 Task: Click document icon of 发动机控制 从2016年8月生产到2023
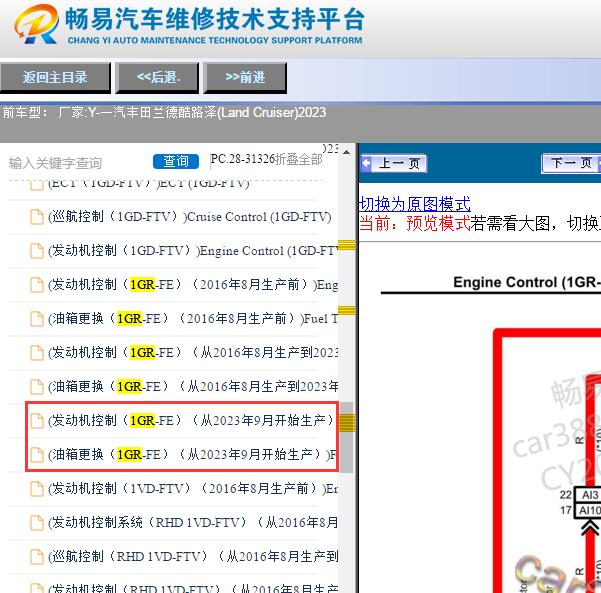pyautogui.click(x=37, y=353)
